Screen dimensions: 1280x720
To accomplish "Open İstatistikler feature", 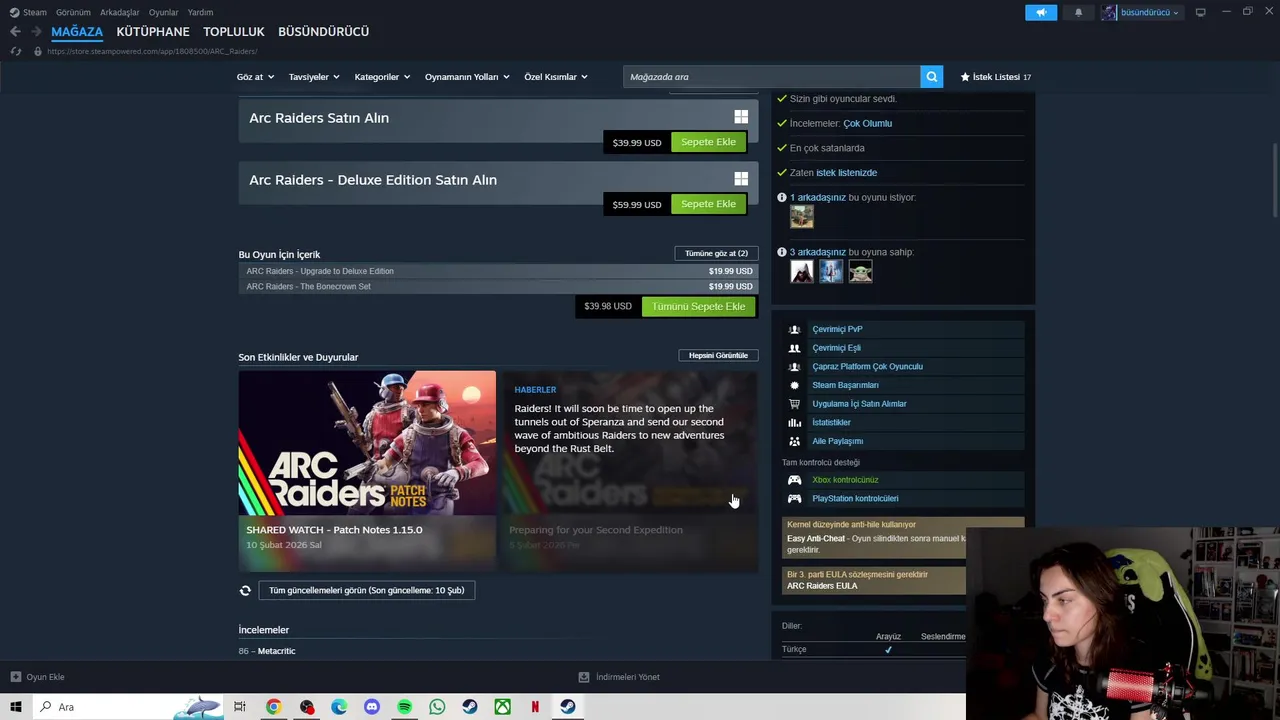I will coord(831,422).
